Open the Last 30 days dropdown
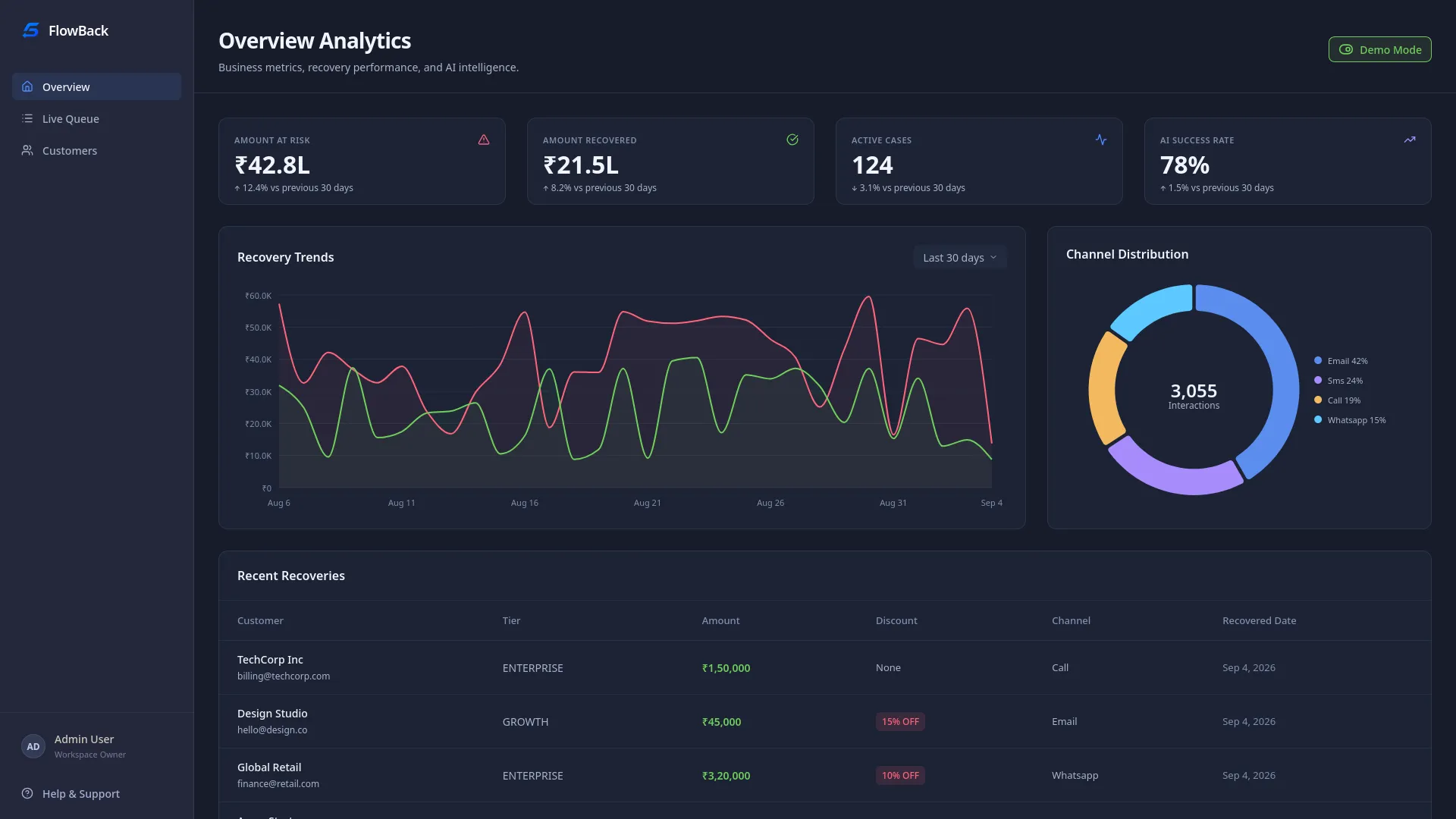This screenshot has width=1456, height=819. [960, 257]
